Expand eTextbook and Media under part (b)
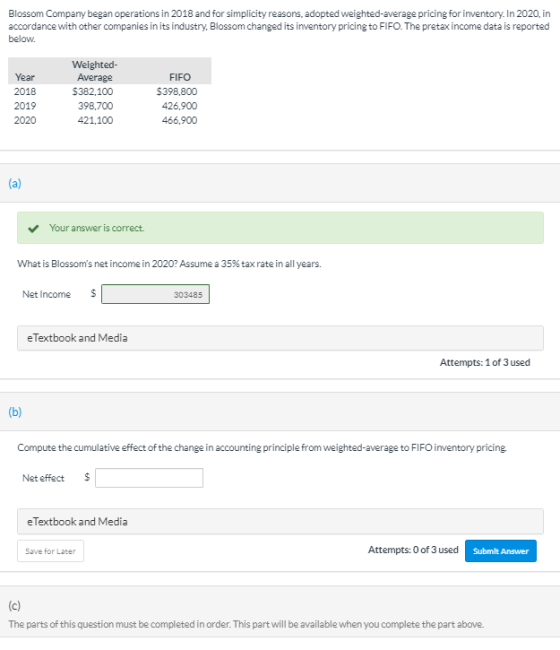This screenshot has width=560, height=650. click(280, 521)
